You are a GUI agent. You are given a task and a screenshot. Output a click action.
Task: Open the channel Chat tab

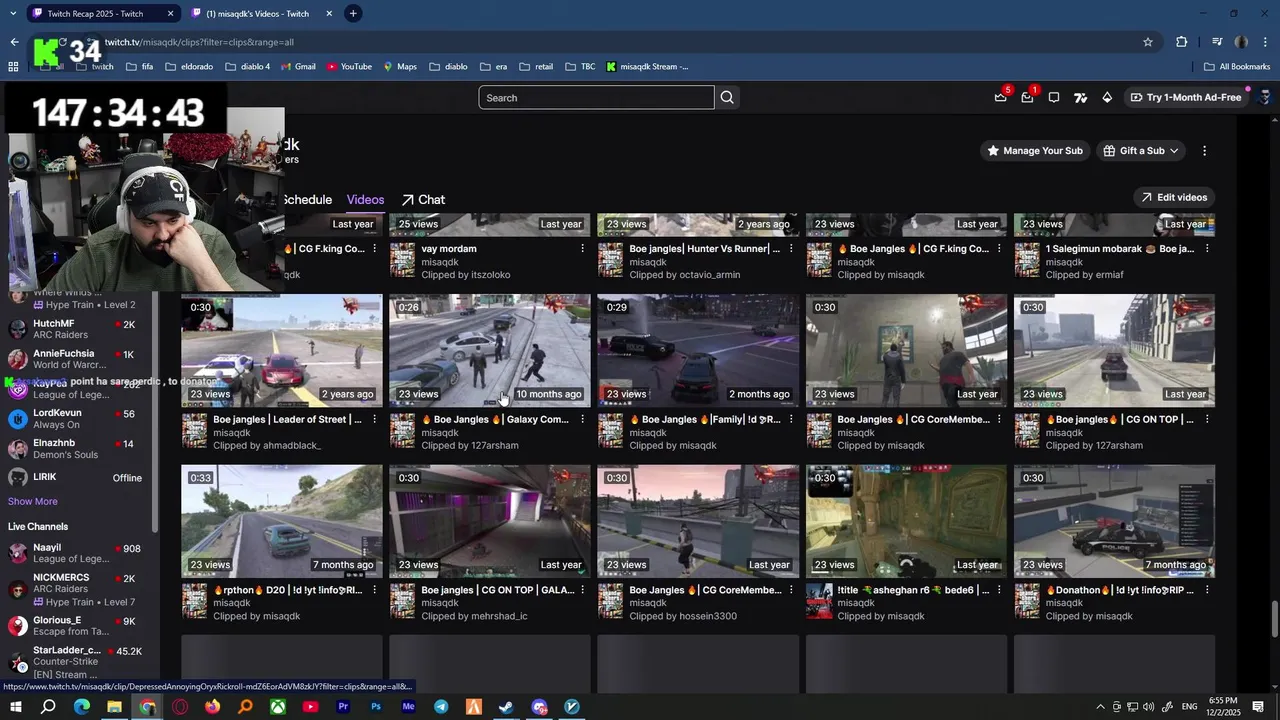[423, 200]
